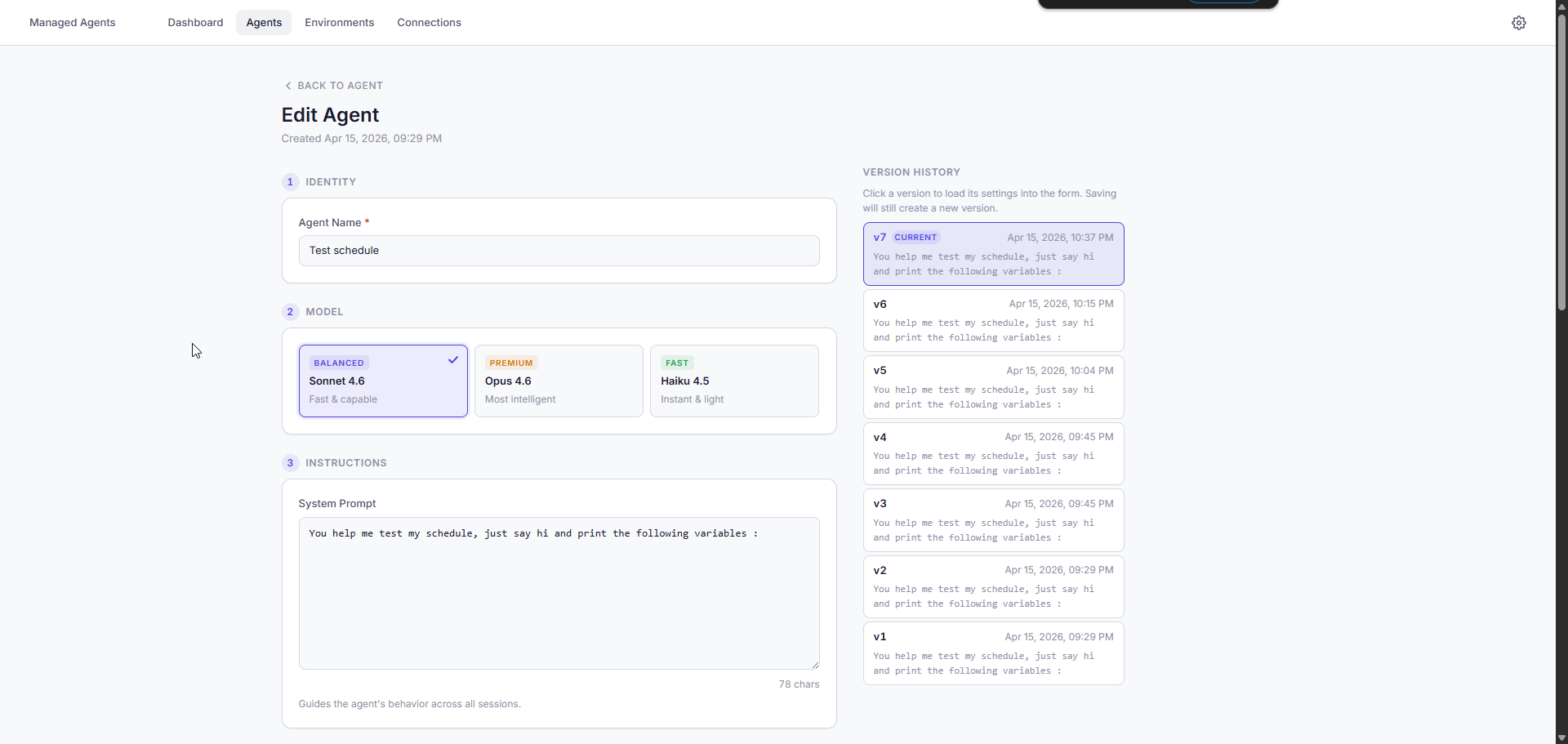
Task: Select the Premium Opus 4.6 model
Action: pyautogui.click(x=559, y=381)
